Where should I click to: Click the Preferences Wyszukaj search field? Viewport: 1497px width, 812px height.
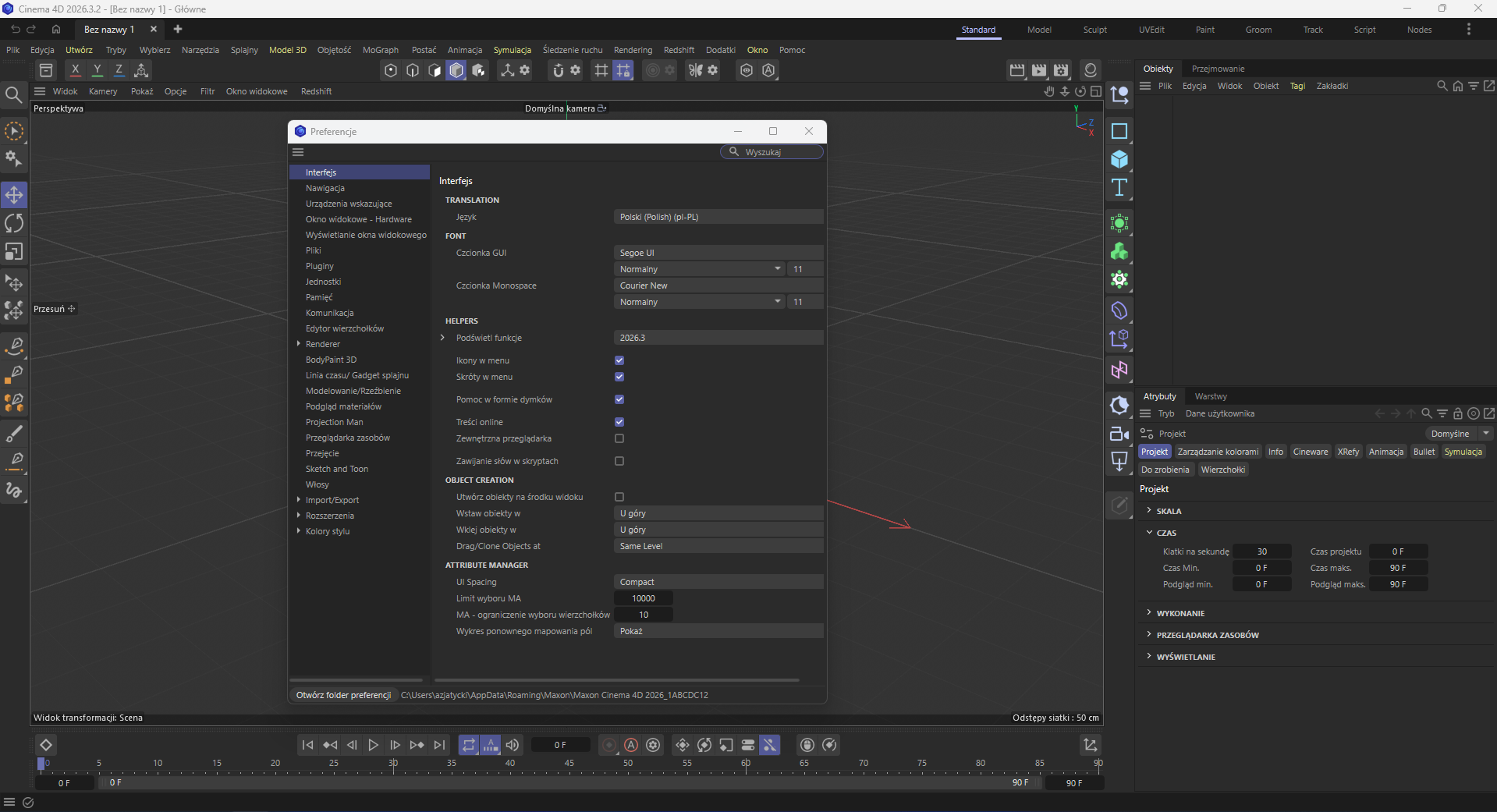pyautogui.click(x=772, y=152)
